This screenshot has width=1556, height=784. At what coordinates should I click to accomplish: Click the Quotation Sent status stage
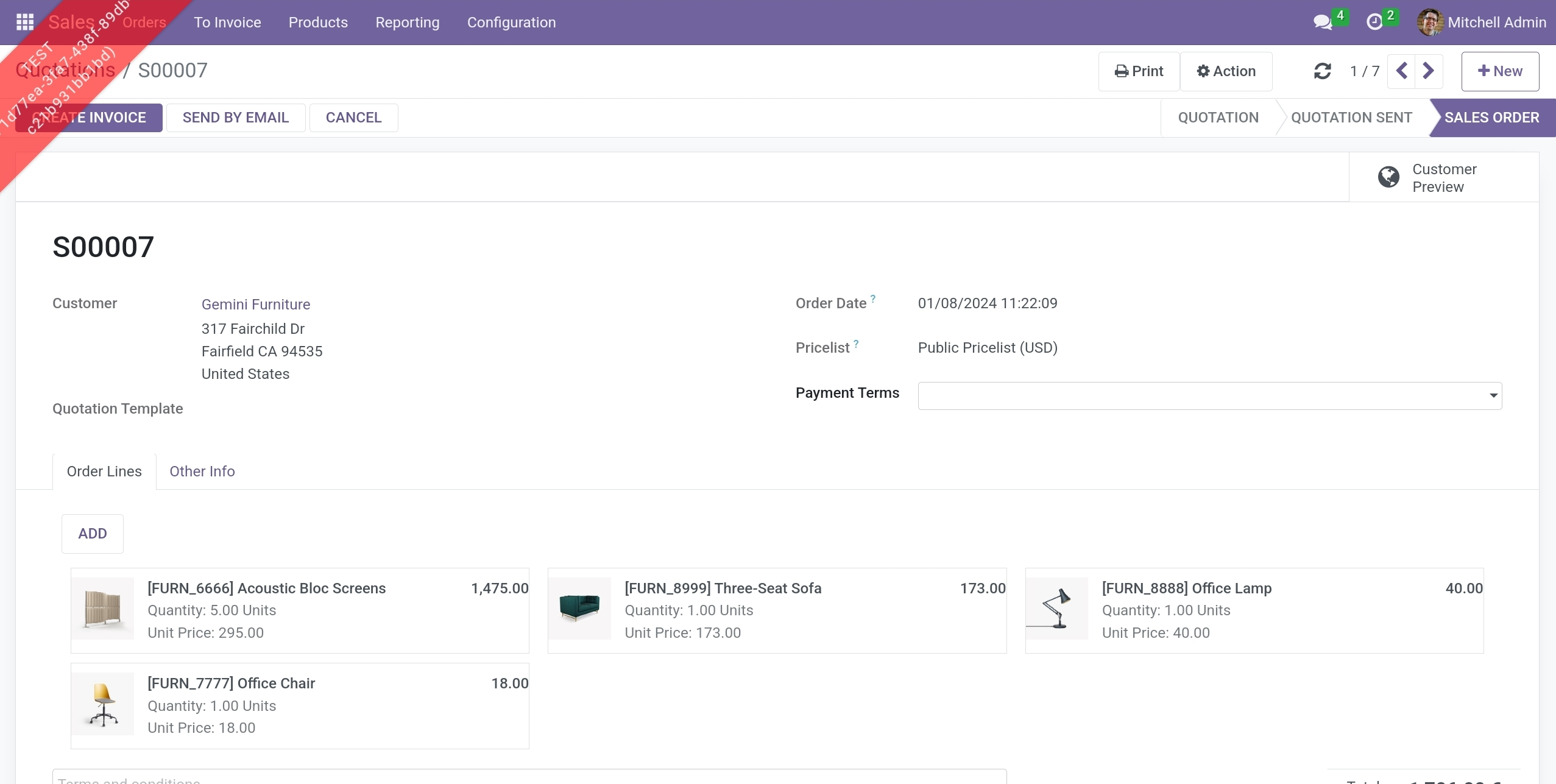point(1351,118)
